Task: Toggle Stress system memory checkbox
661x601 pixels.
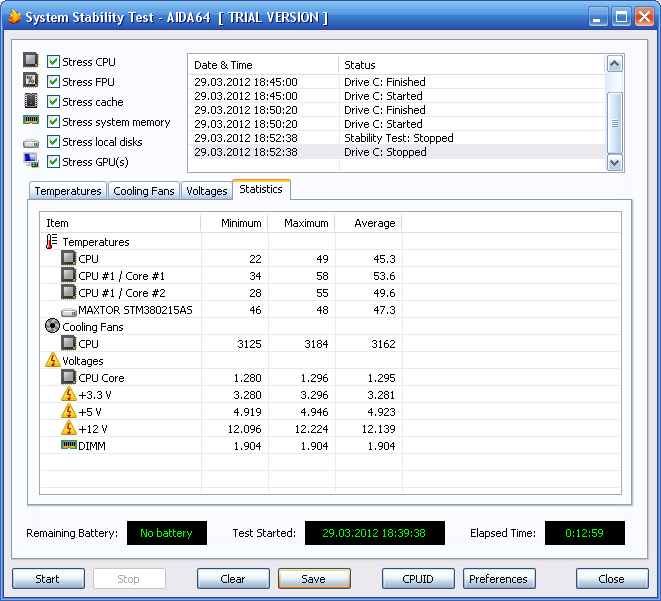Action: (53, 121)
